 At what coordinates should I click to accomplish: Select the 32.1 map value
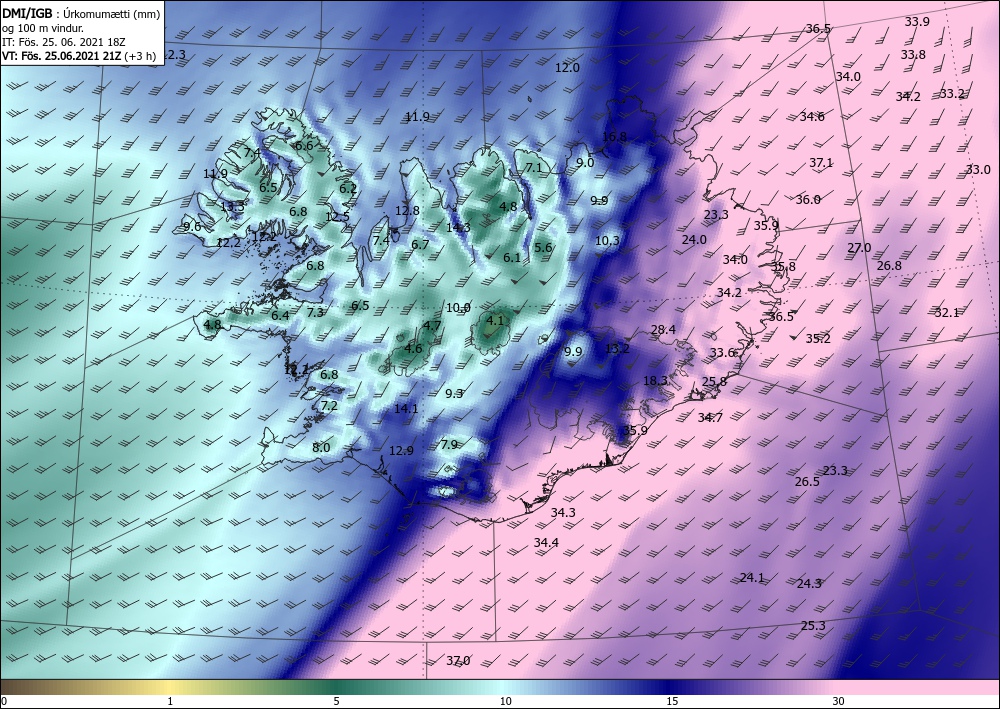(947, 313)
